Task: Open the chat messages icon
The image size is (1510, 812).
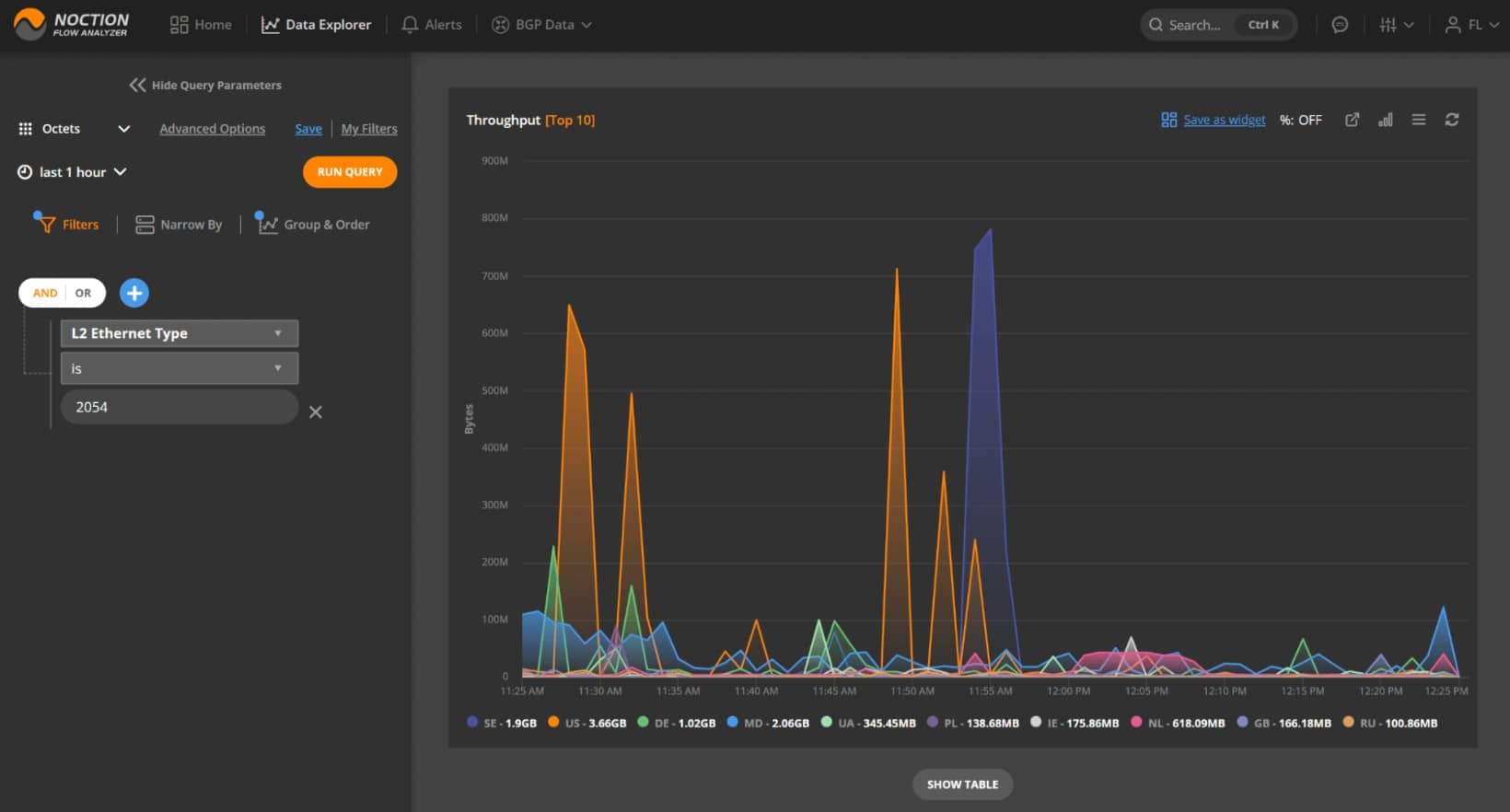Action: click(1340, 25)
